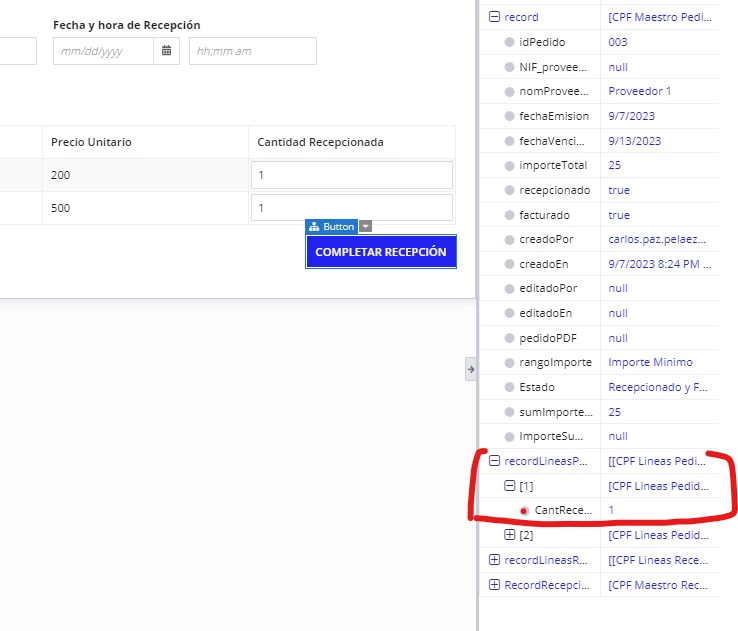Image resolution: width=738 pixels, height=631 pixels.
Task: Collapse the record tree node
Action: (x=494, y=17)
